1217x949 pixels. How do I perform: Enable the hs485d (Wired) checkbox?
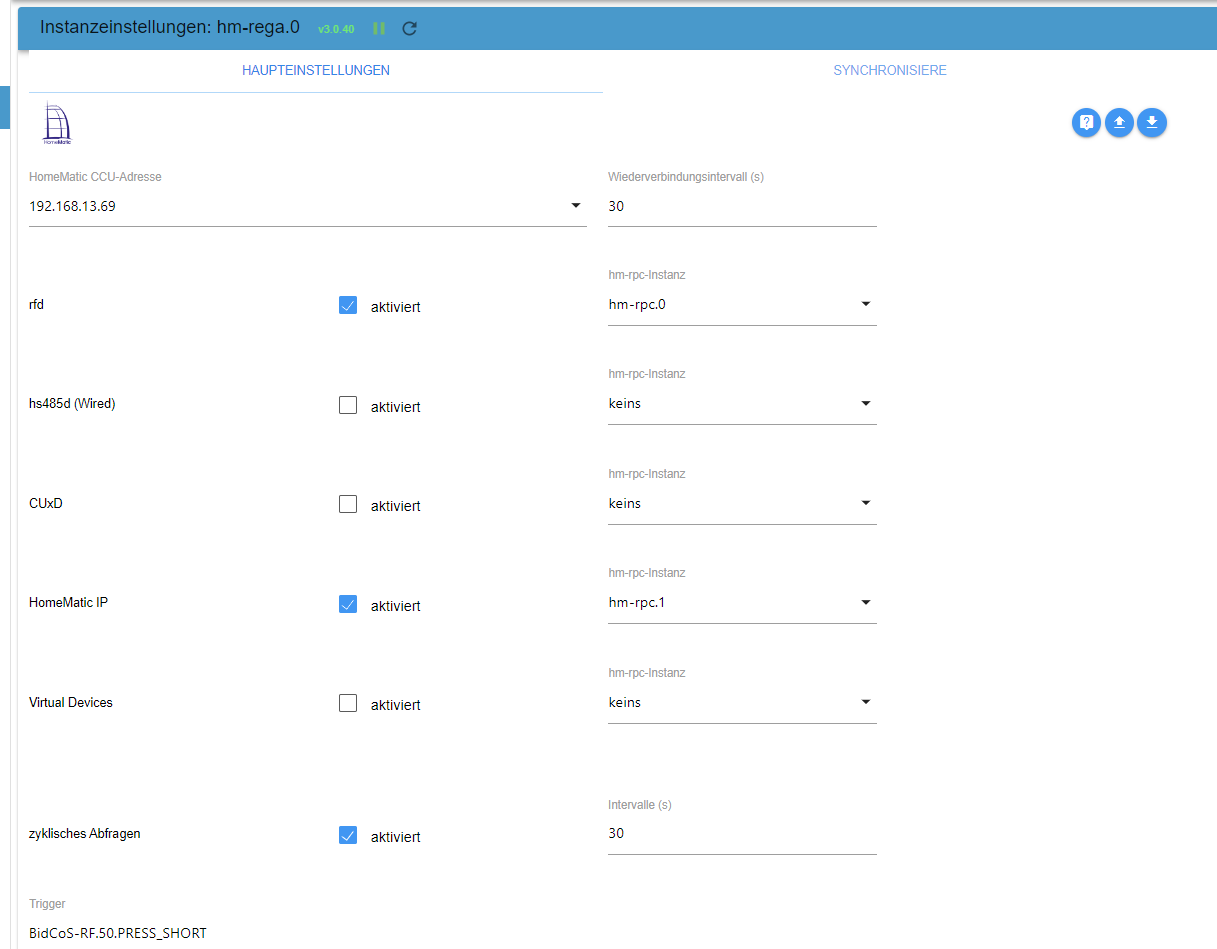348,405
